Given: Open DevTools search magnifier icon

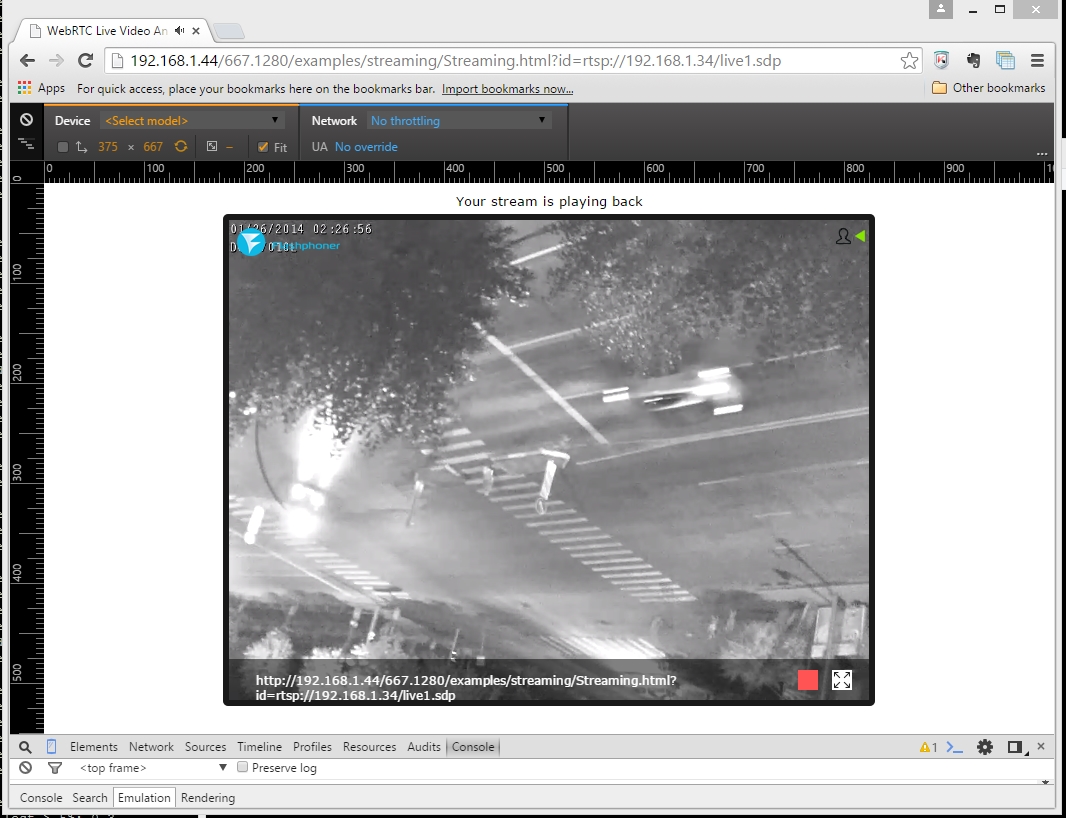Looking at the screenshot, I should [25, 747].
